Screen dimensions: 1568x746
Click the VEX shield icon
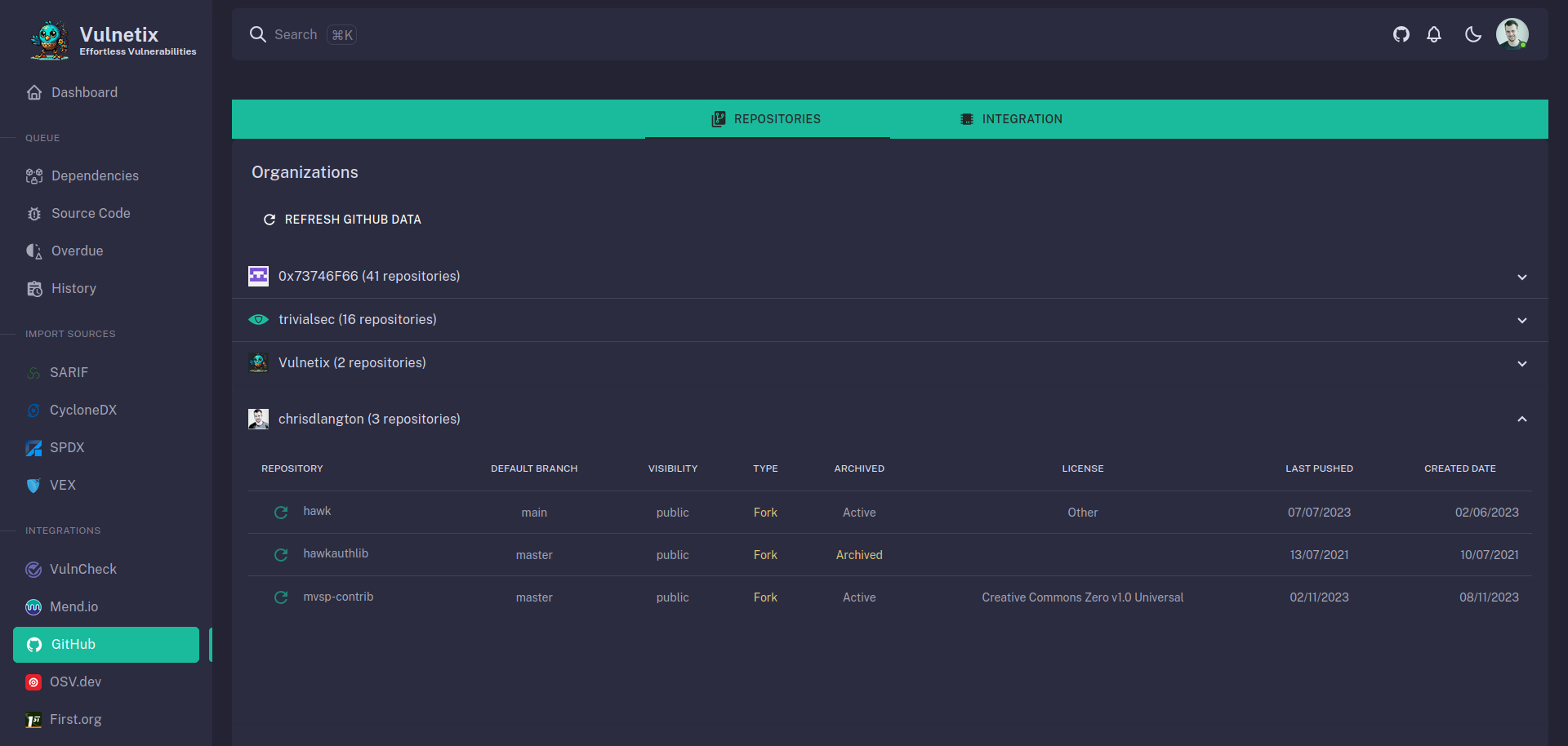tap(33, 486)
